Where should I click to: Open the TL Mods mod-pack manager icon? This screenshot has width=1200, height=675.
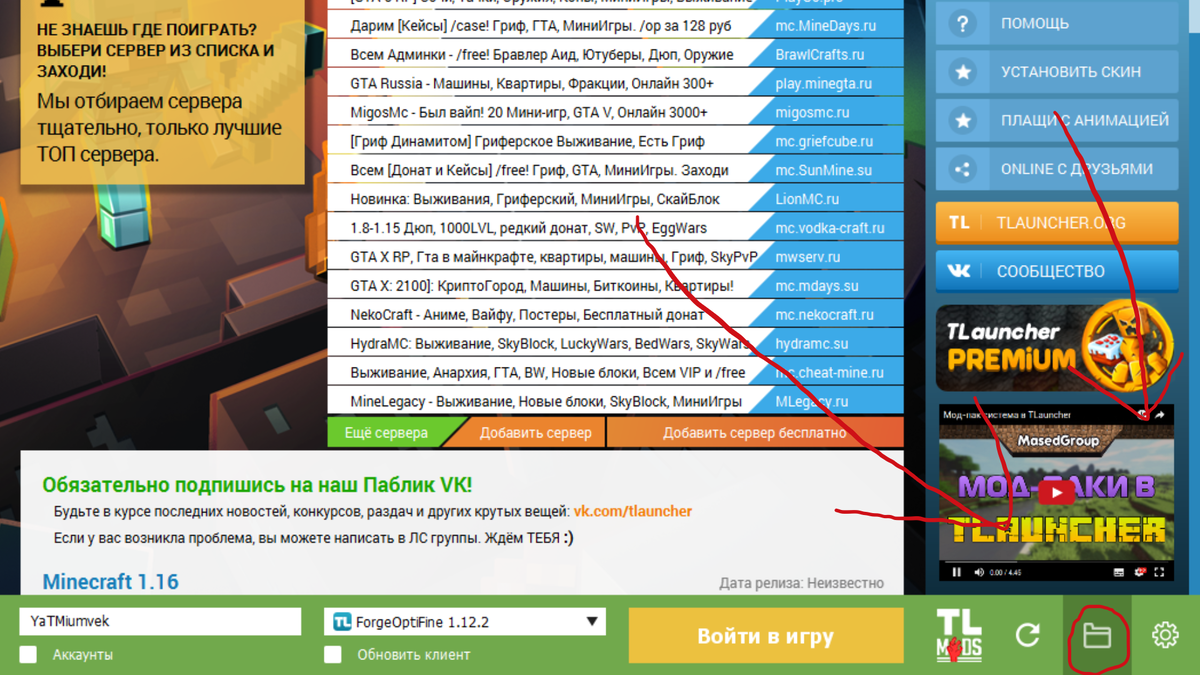pyautogui.click(x=959, y=635)
